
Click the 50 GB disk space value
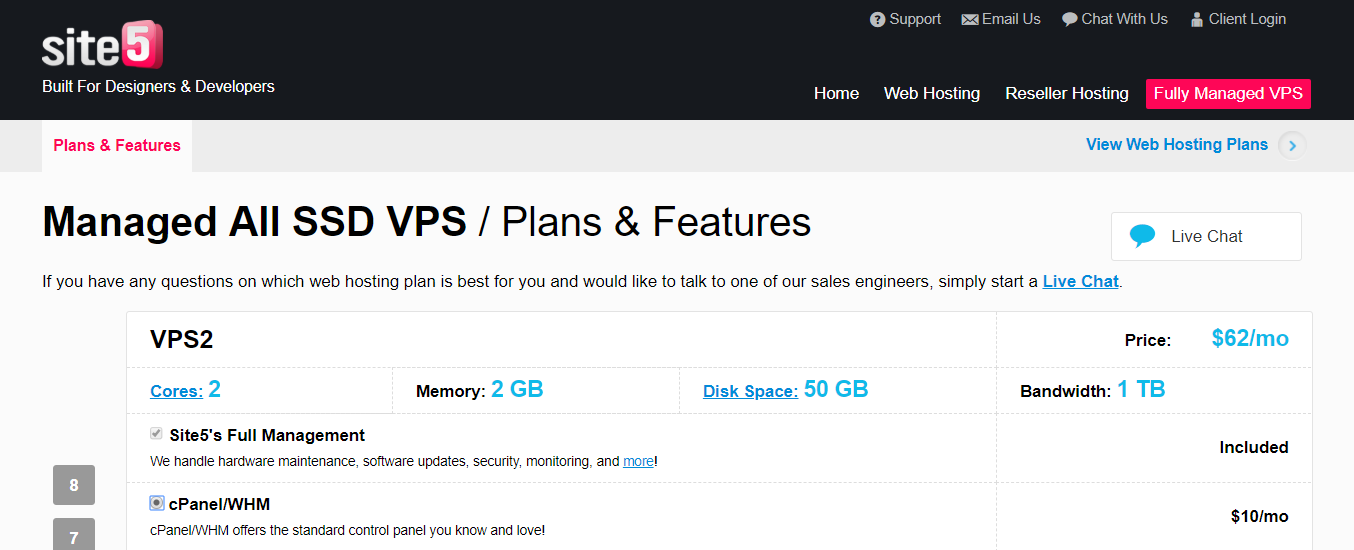click(836, 389)
